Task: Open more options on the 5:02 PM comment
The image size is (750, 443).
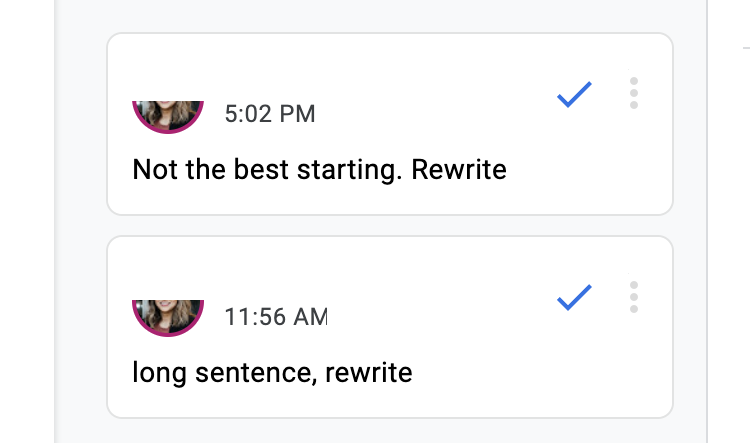Action: point(634,93)
